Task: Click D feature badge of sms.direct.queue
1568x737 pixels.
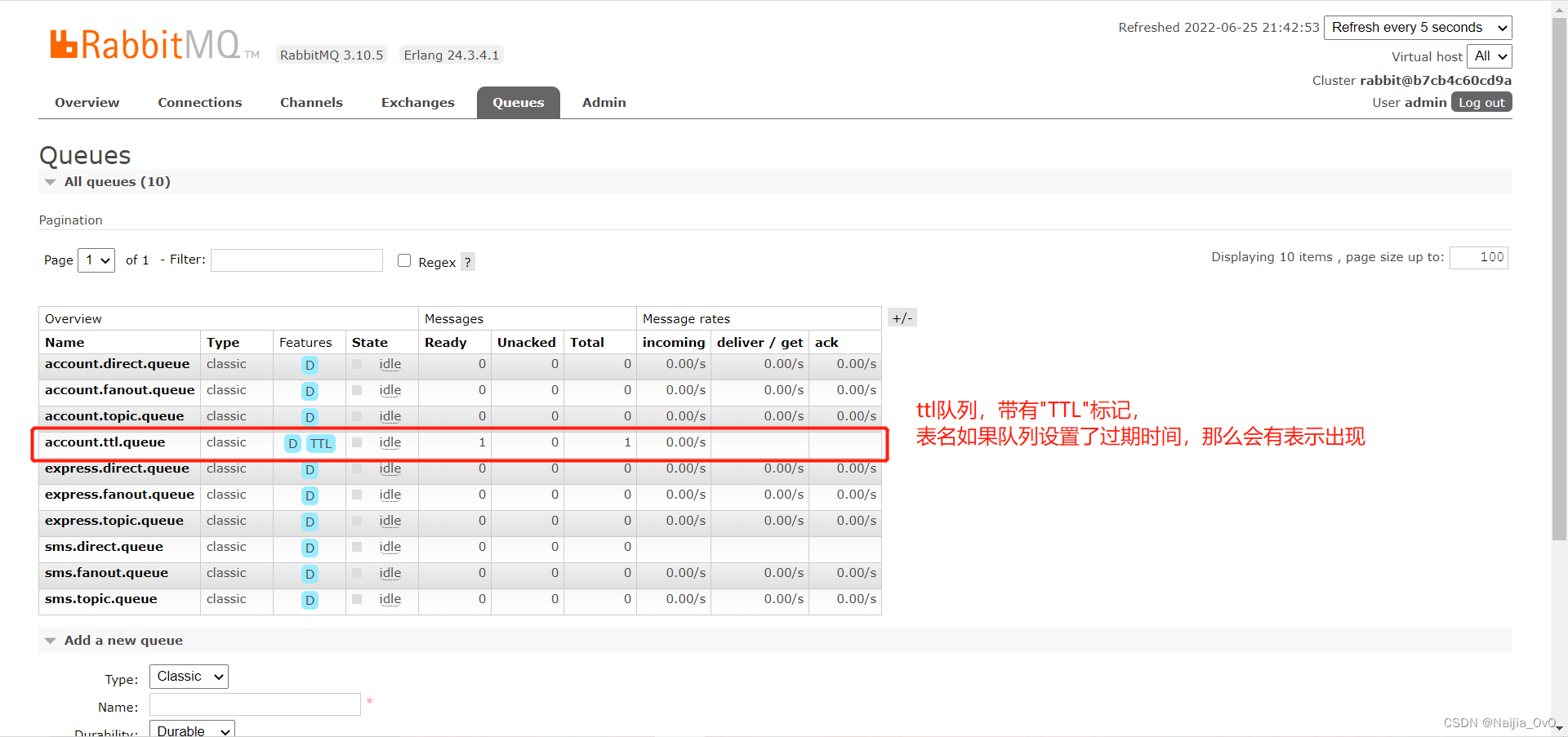Action: click(x=310, y=548)
